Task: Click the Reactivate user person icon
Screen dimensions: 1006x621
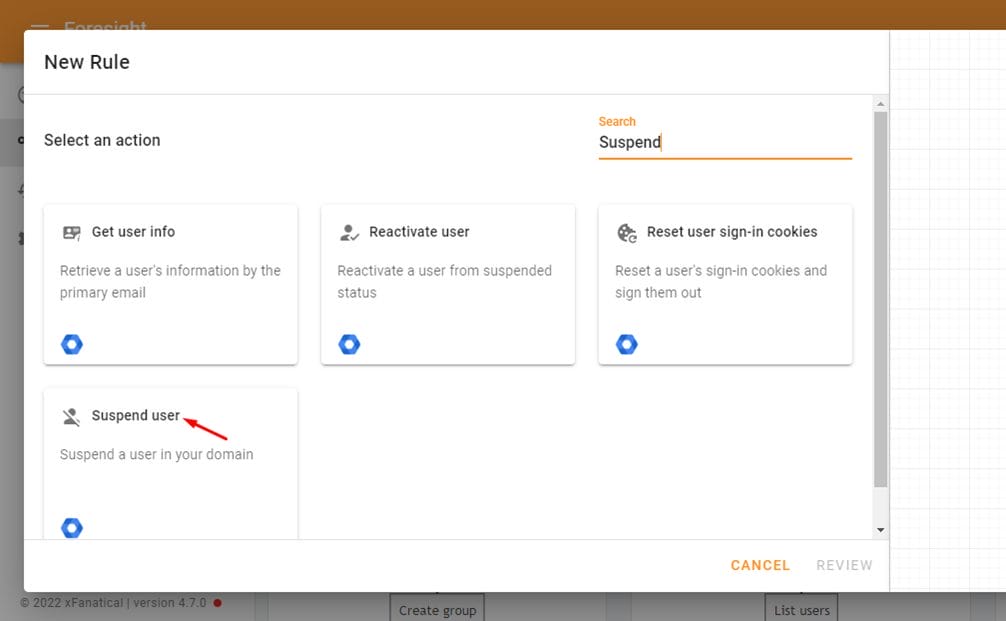Action: (349, 233)
